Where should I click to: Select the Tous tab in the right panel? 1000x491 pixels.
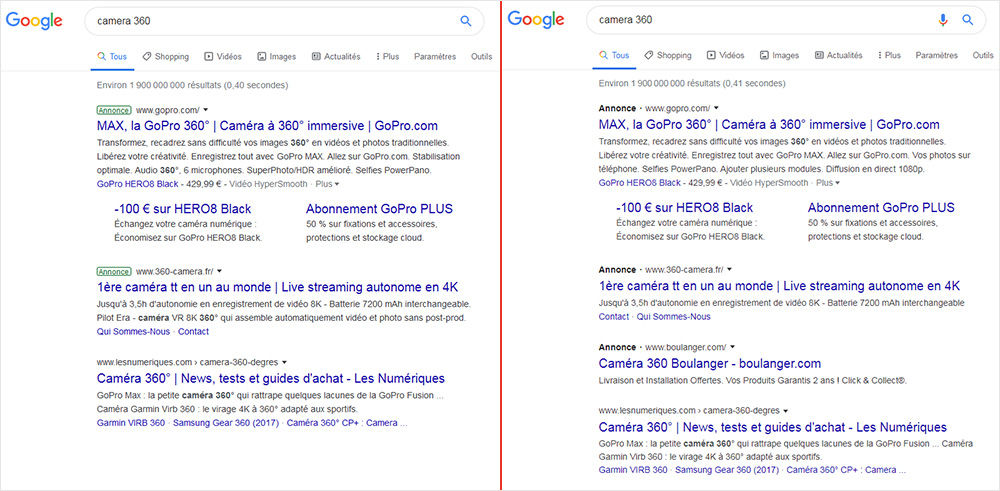pos(614,55)
